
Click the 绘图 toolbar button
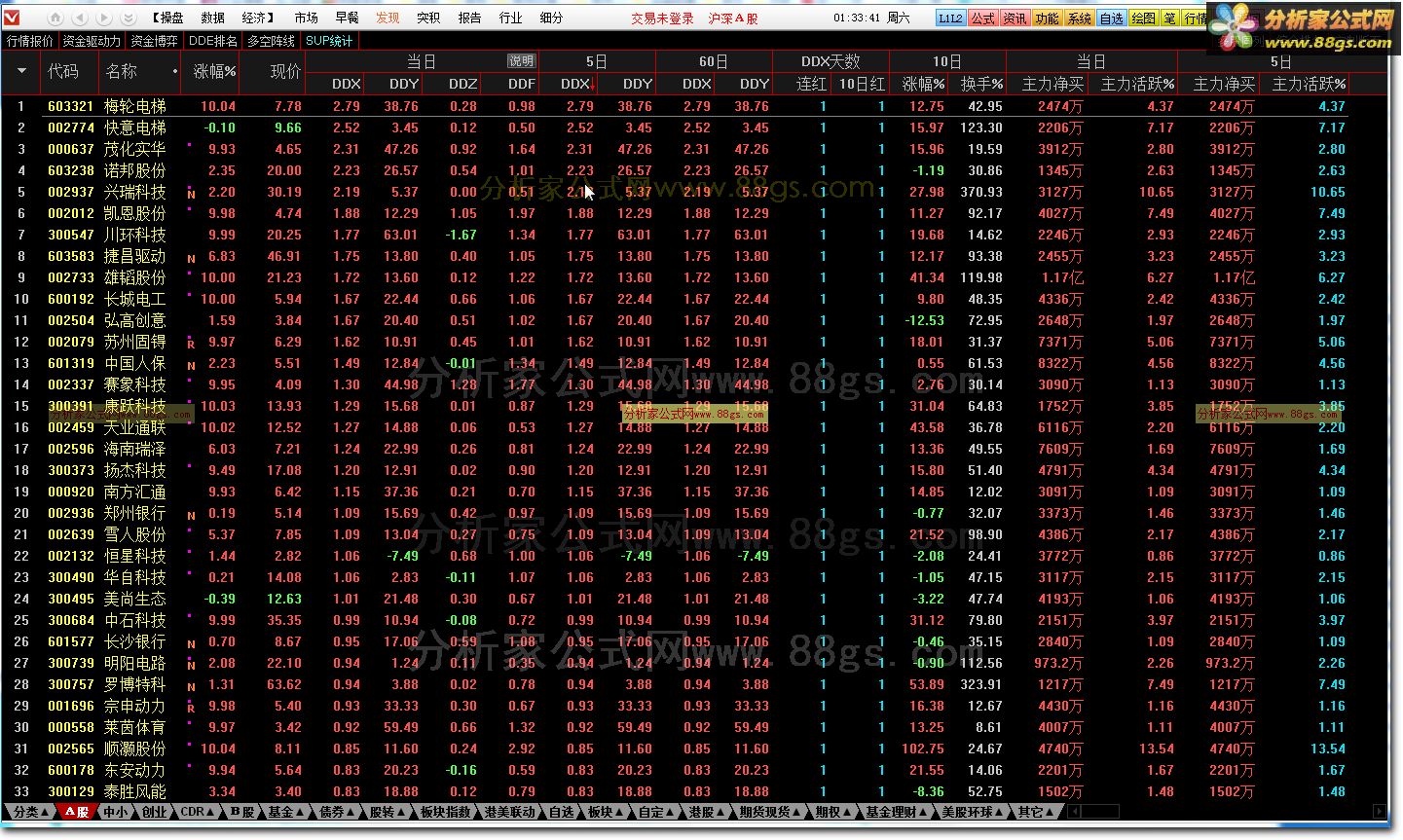tap(1144, 18)
